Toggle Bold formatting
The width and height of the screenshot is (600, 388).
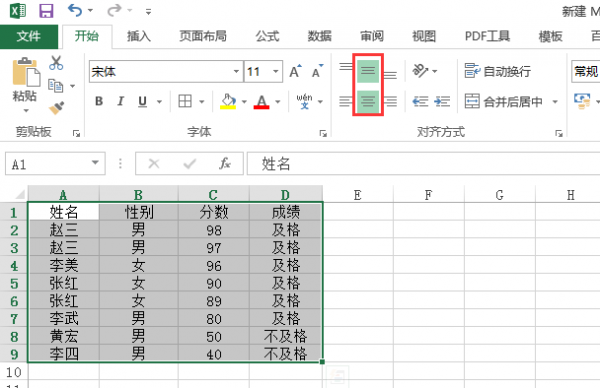coord(99,101)
